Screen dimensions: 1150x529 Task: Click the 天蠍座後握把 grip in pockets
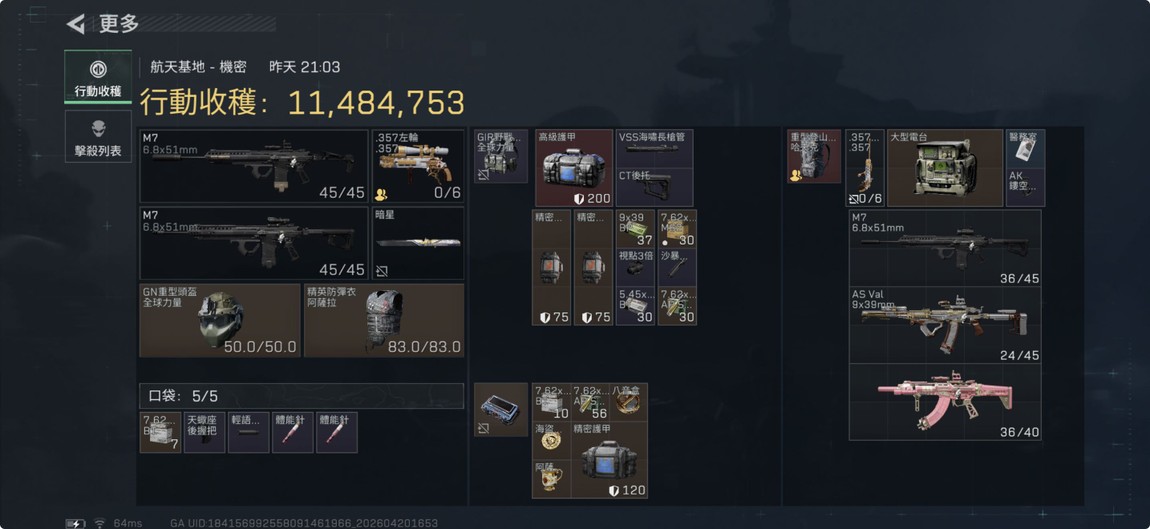coord(204,432)
